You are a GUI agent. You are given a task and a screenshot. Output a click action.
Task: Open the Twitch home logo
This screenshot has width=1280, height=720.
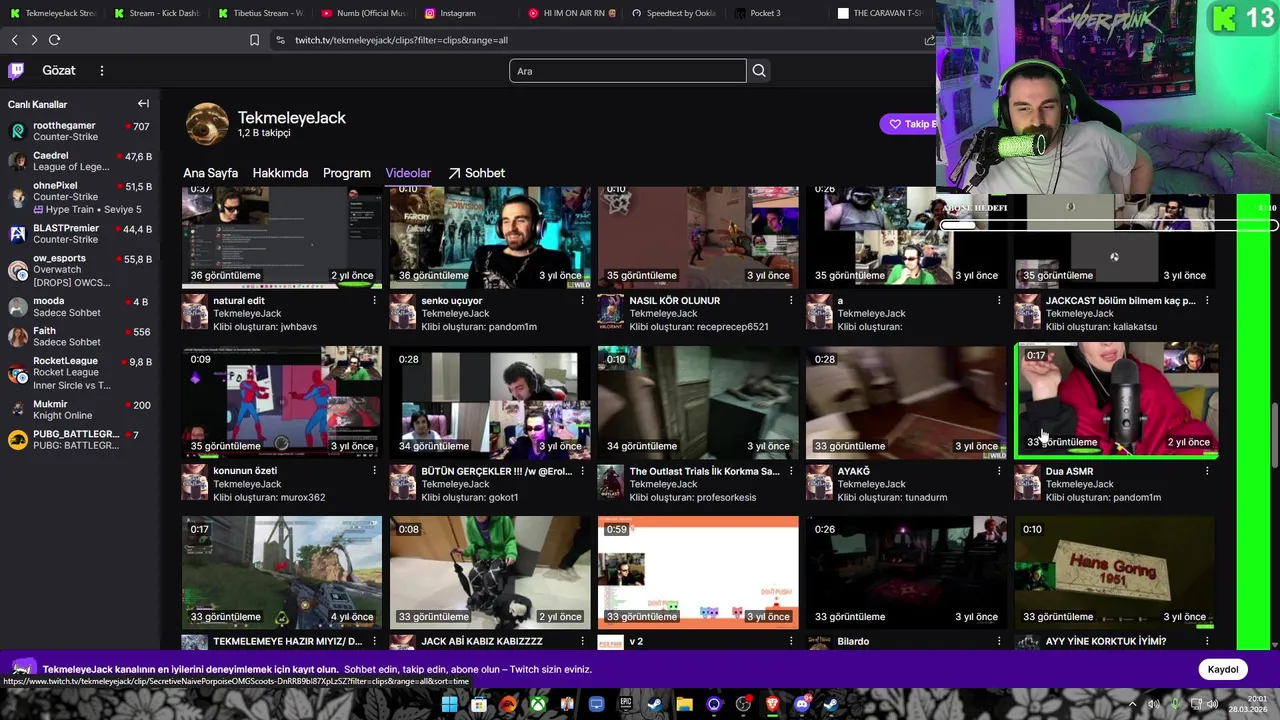click(x=16, y=70)
